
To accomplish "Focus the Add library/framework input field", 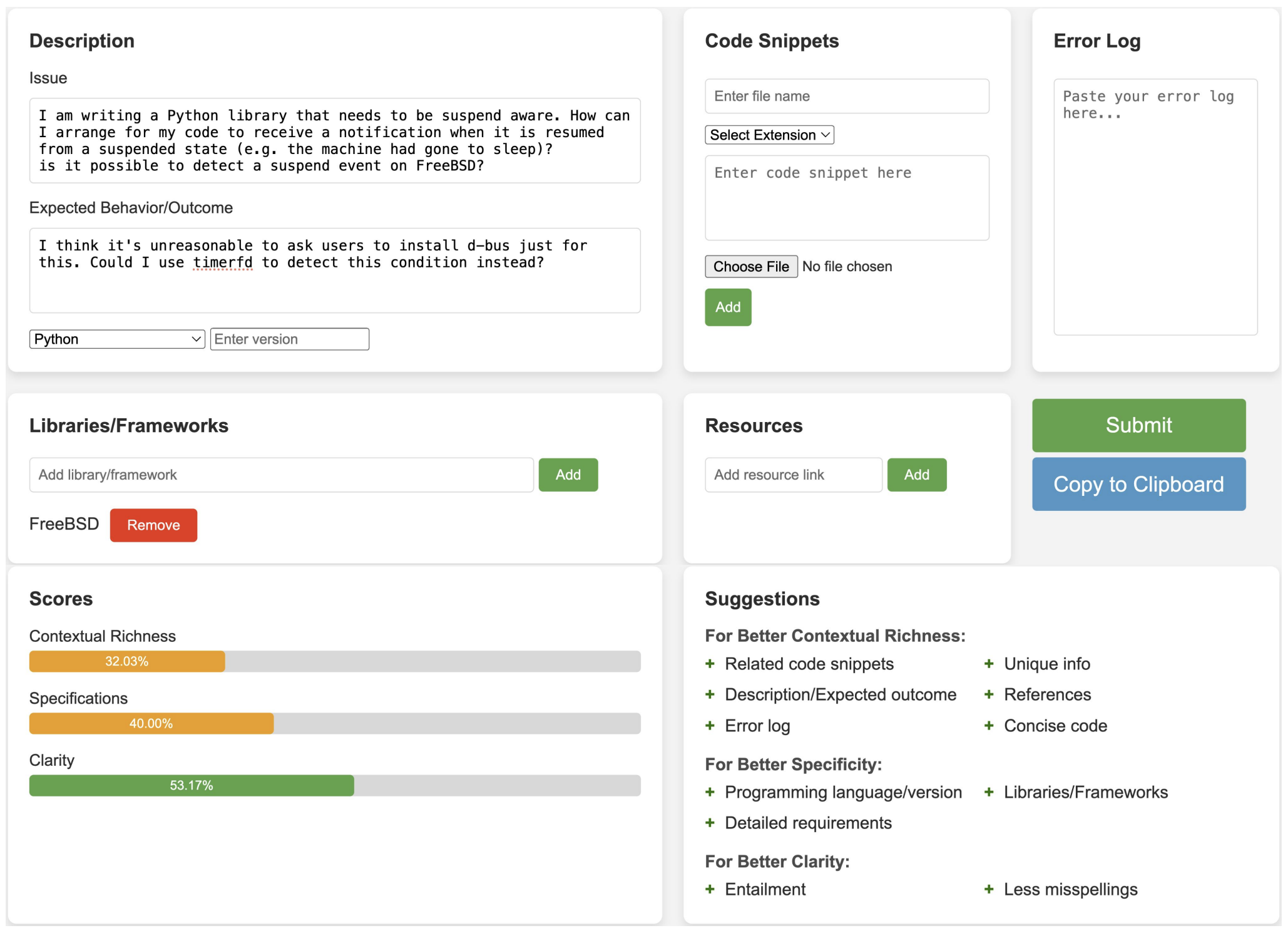I will (282, 475).
